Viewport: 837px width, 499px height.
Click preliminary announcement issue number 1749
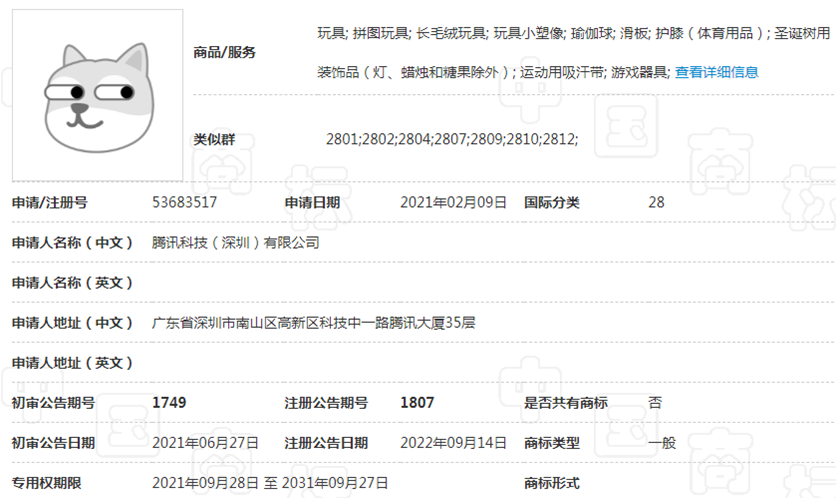pos(169,402)
